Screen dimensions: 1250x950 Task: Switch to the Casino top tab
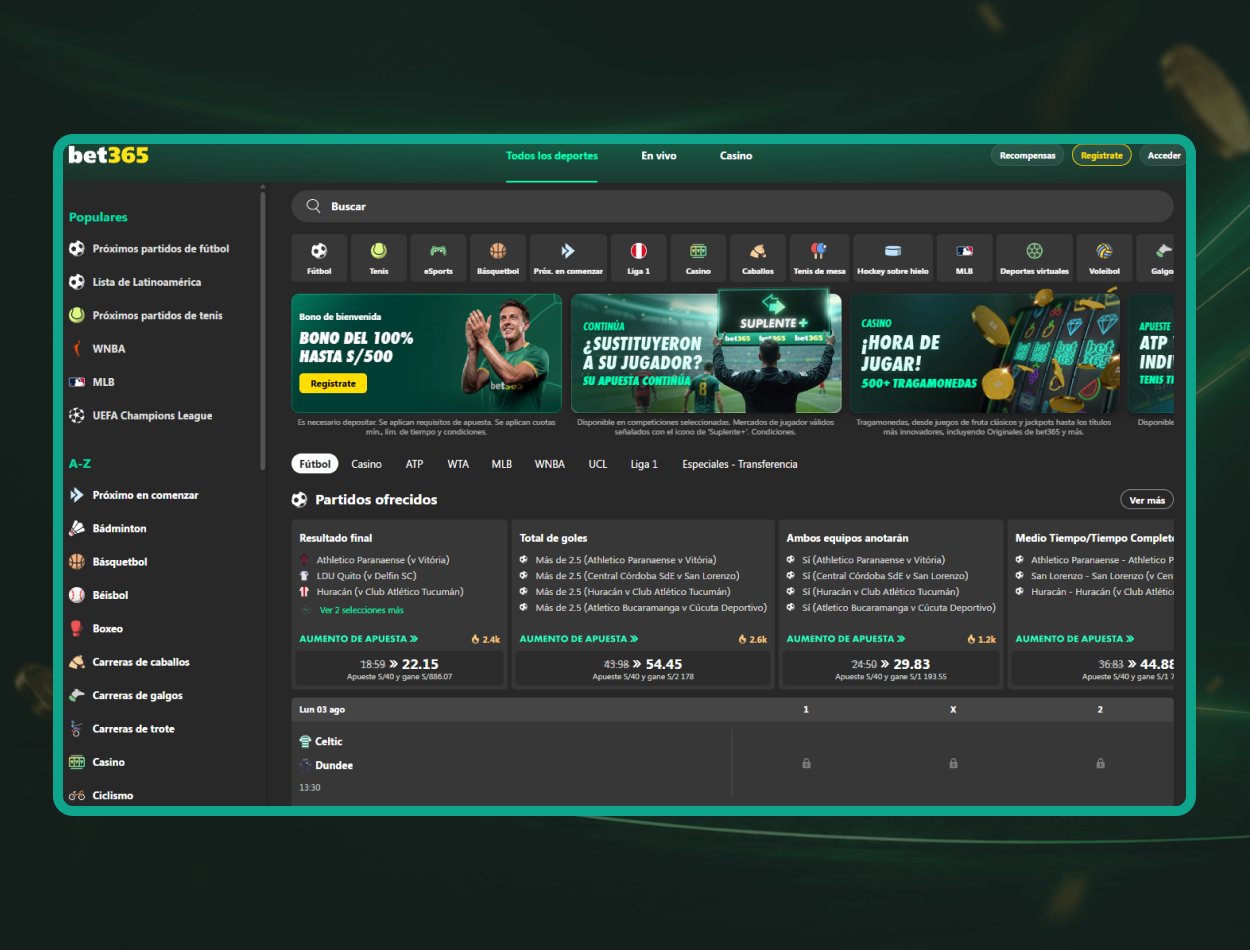pos(736,156)
